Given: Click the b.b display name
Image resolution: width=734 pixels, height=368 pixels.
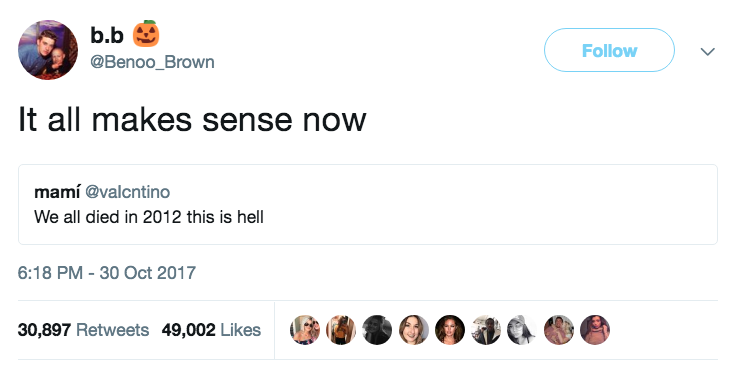Looking at the screenshot, I should pos(107,35).
